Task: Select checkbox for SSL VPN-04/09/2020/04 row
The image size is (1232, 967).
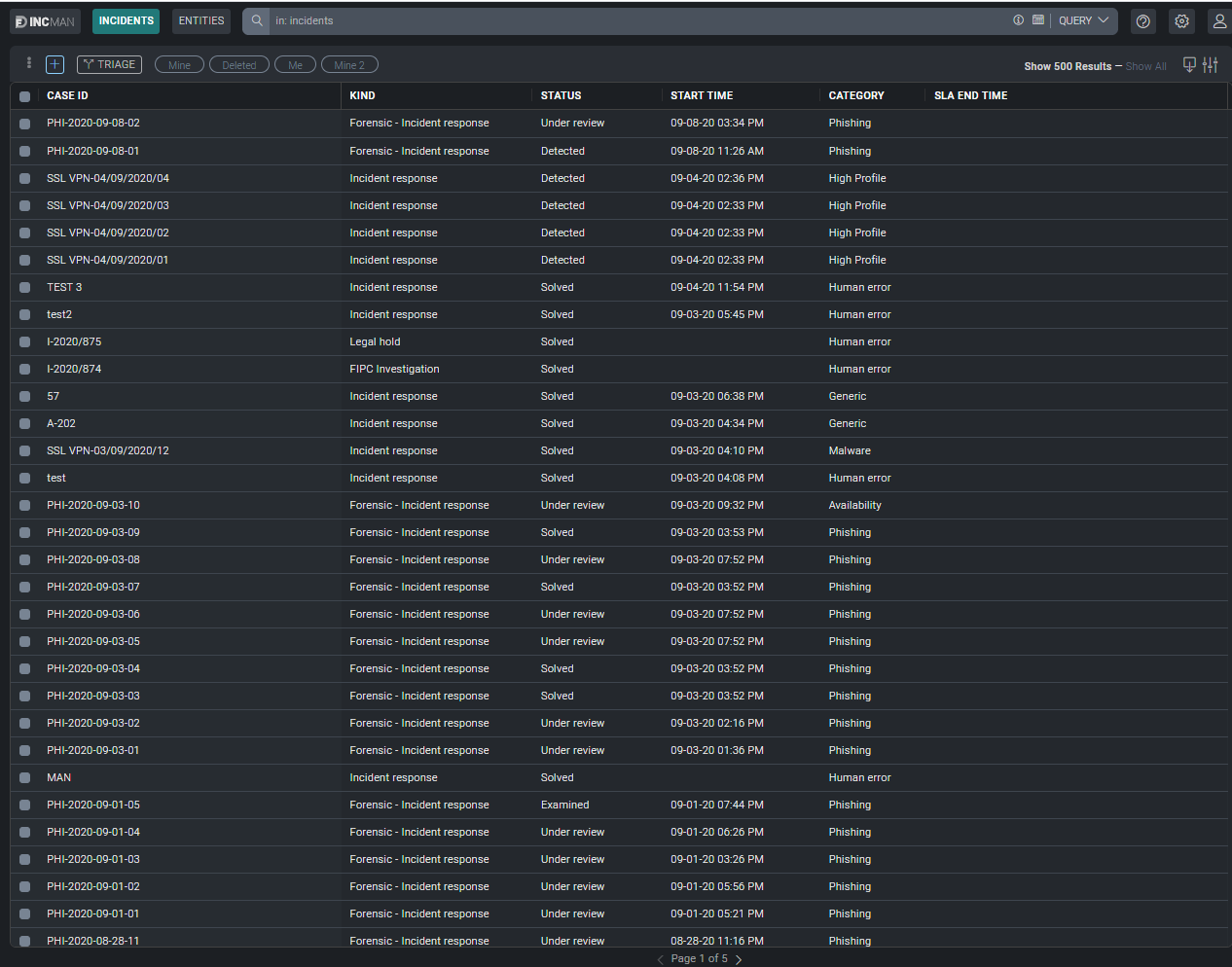Action: click(25, 178)
